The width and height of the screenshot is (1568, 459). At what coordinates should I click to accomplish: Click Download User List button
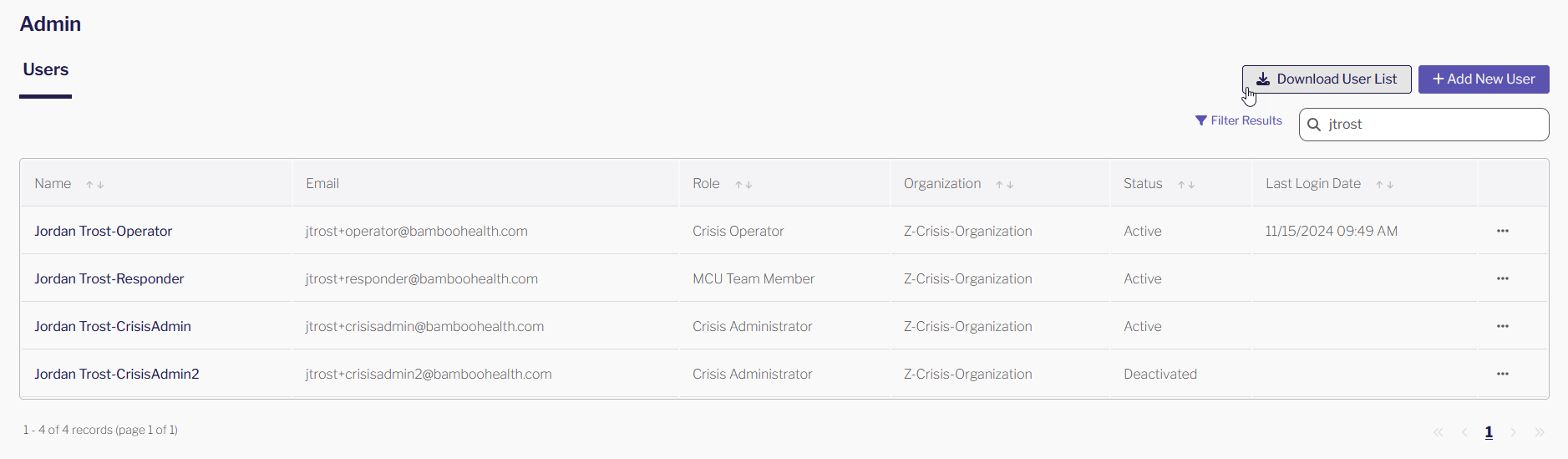coord(1327,79)
